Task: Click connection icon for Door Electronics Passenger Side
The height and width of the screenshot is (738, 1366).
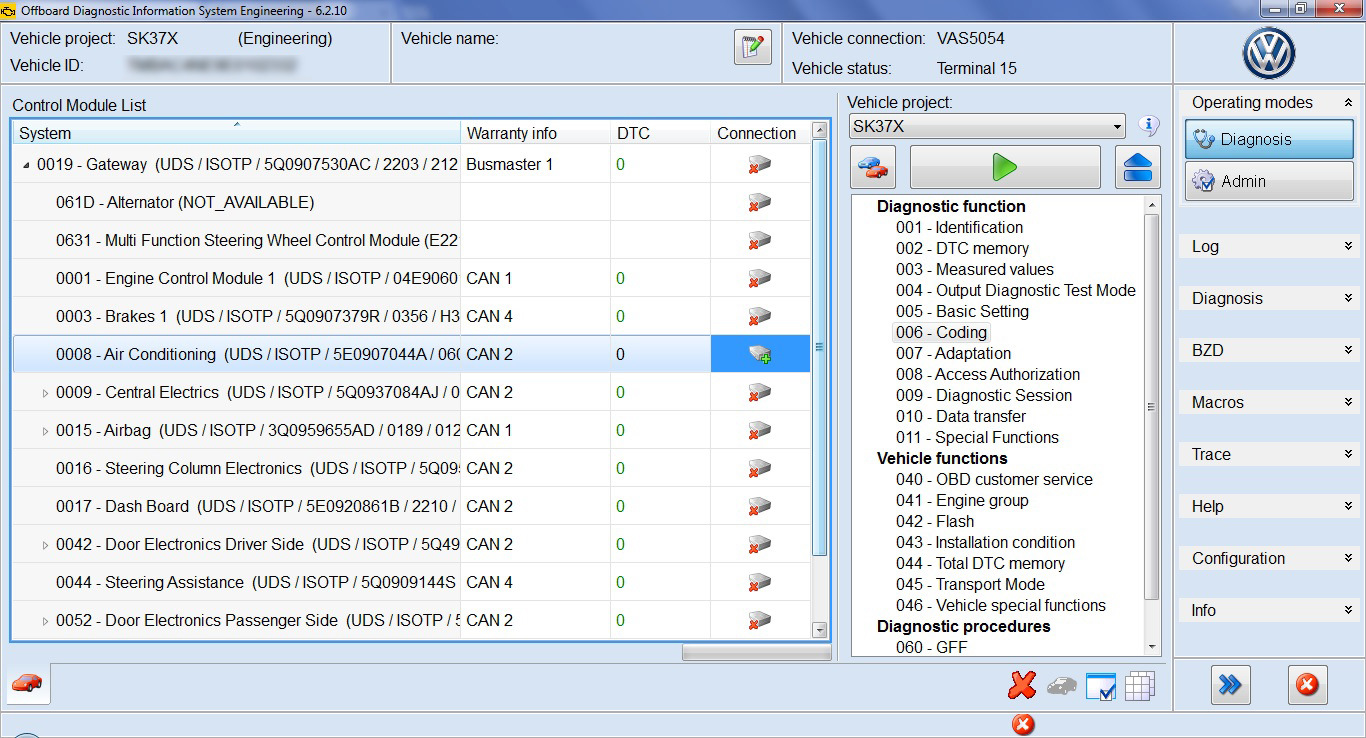Action: (759, 620)
